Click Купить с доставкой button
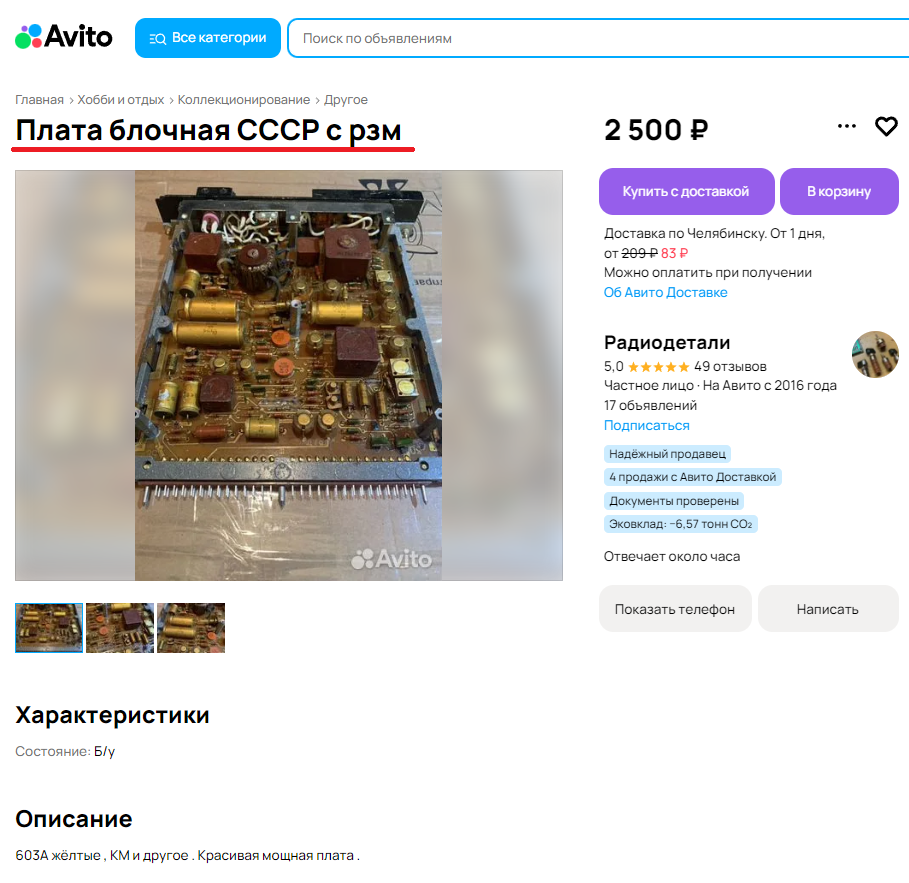This screenshot has width=909, height=883. coord(686,191)
